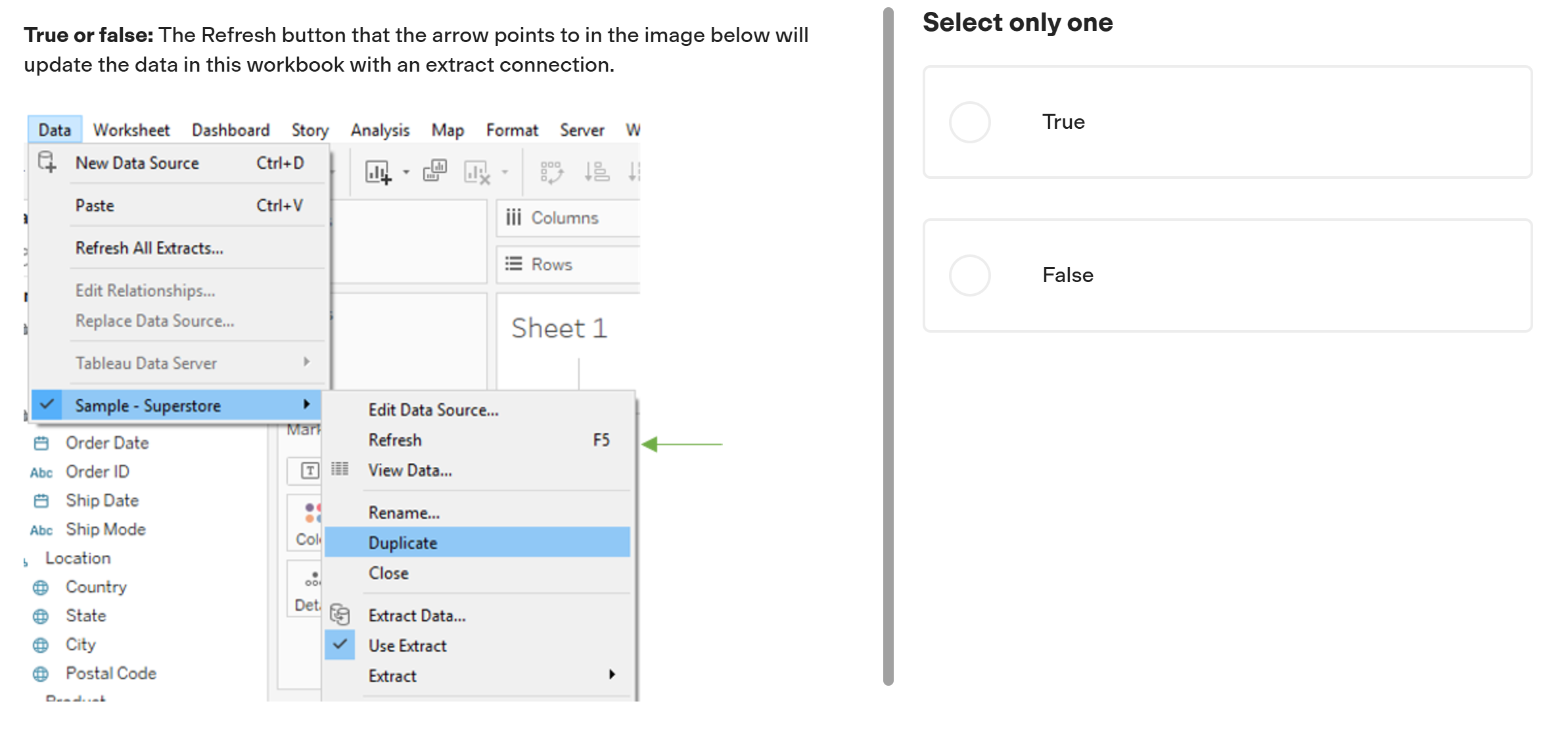Click Swap Rows and Columns icon
Screen dimensions: 1568x739
click(x=551, y=172)
